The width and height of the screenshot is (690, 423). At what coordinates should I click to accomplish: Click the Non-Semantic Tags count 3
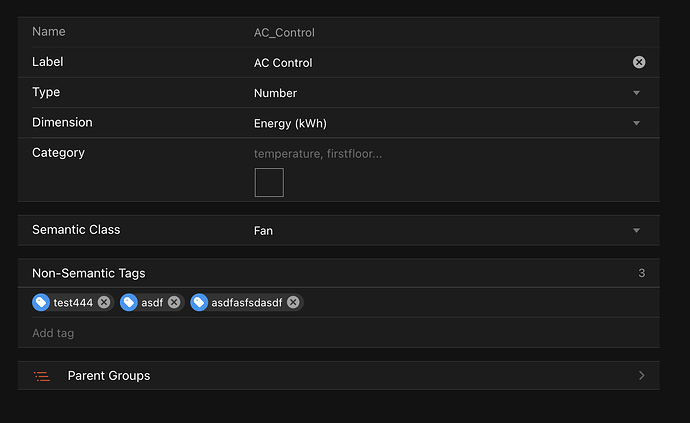coord(641,273)
